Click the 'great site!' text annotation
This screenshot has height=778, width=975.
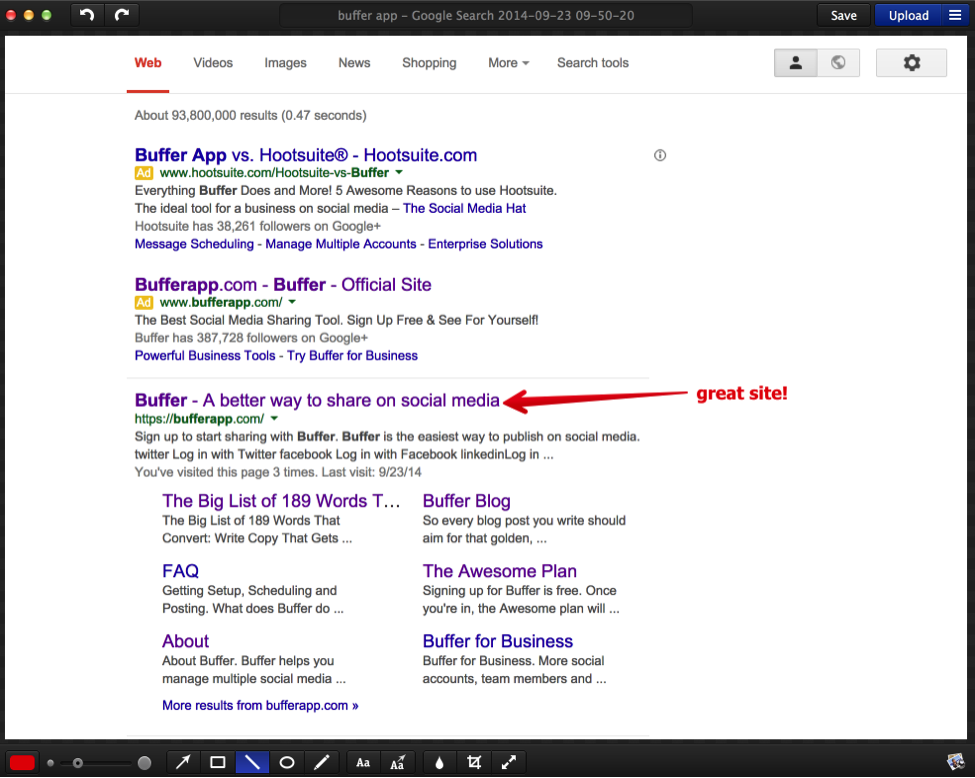[x=742, y=393]
